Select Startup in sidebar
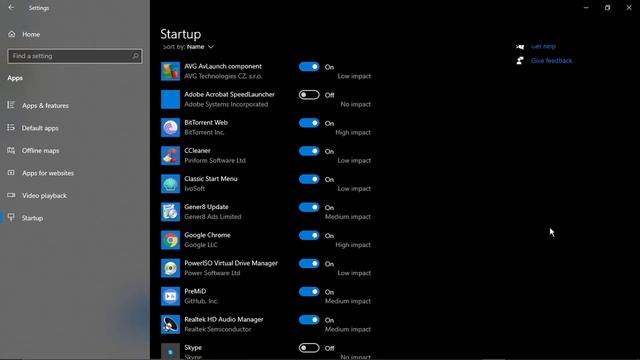 pyautogui.click(x=32, y=218)
